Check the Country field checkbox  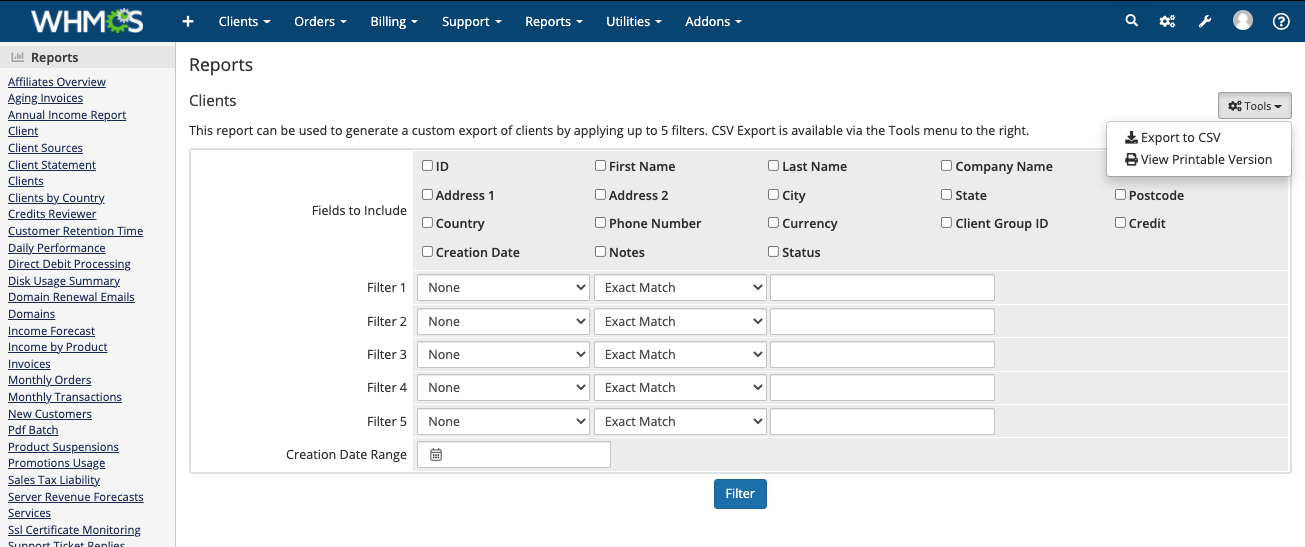428,223
